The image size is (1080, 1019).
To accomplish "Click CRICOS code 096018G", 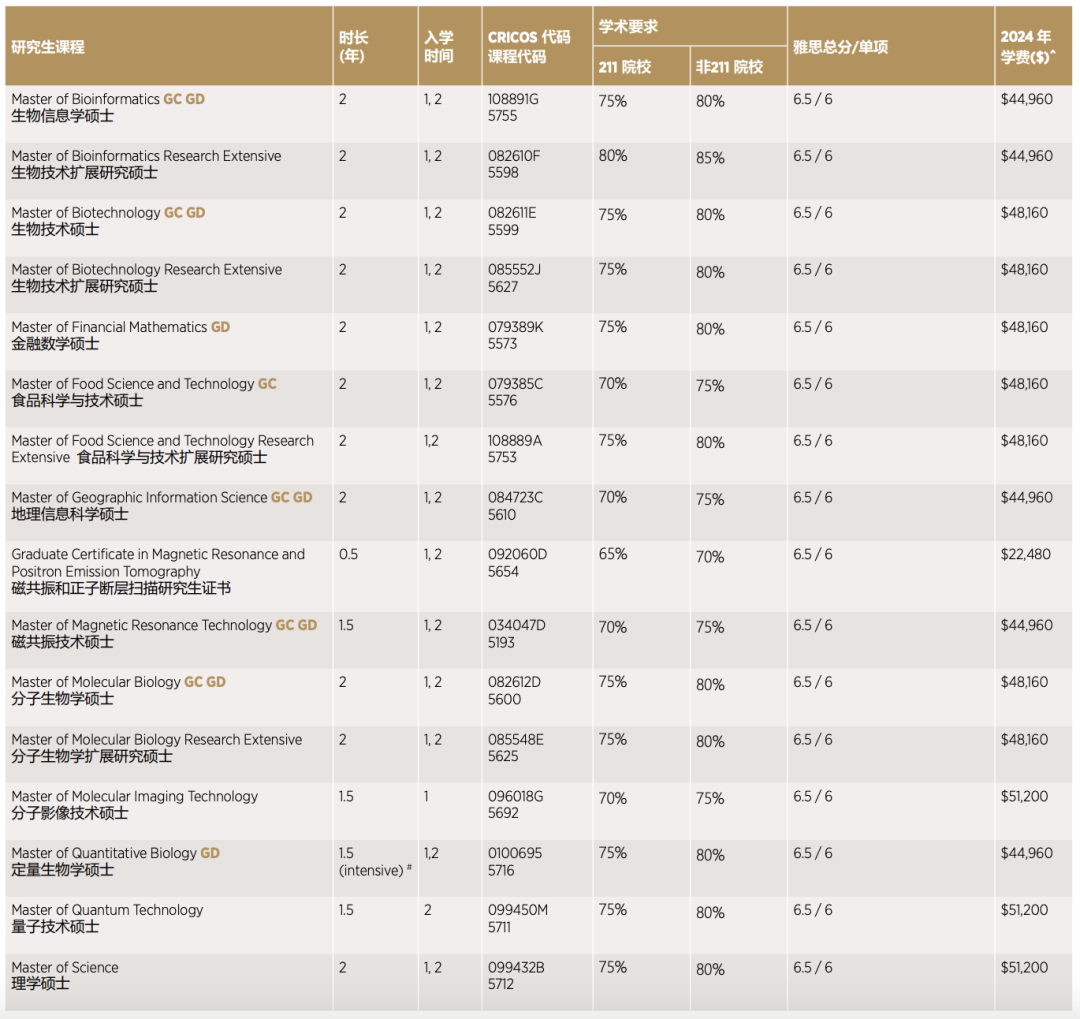I will point(515,796).
